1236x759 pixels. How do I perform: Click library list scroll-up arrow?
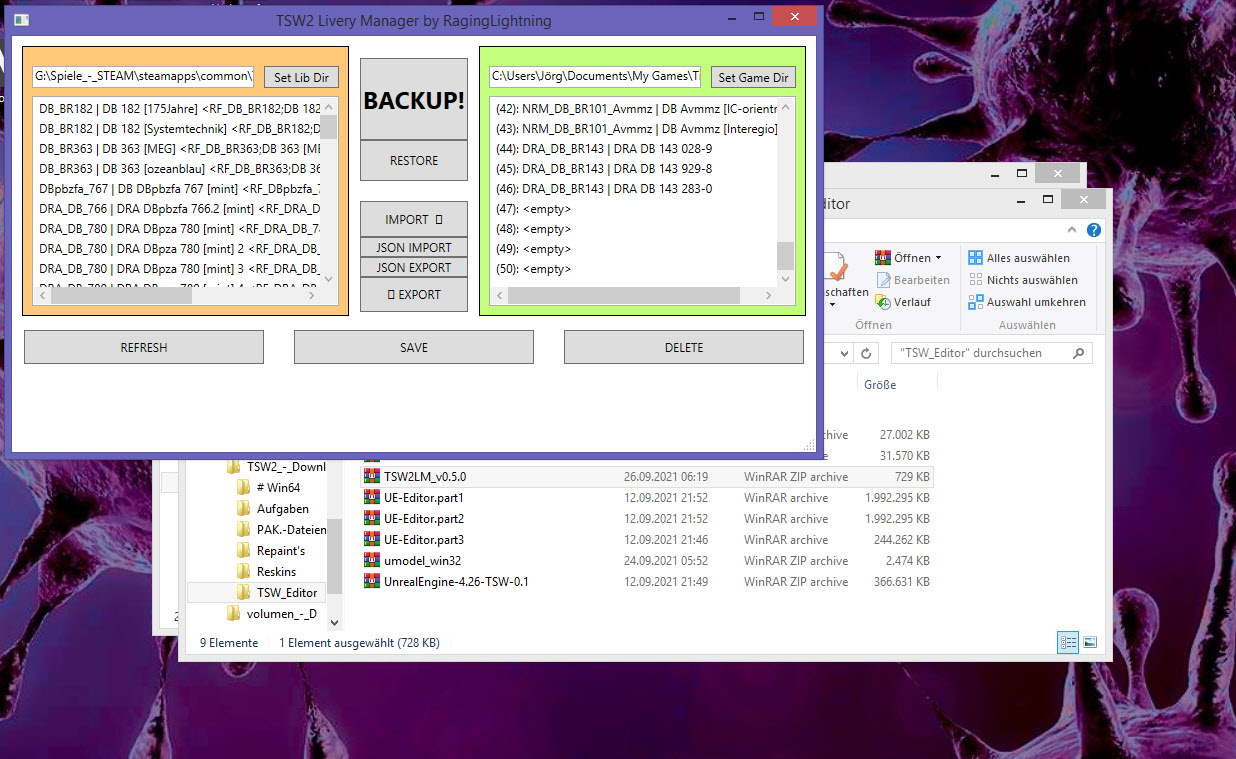click(328, 105)
